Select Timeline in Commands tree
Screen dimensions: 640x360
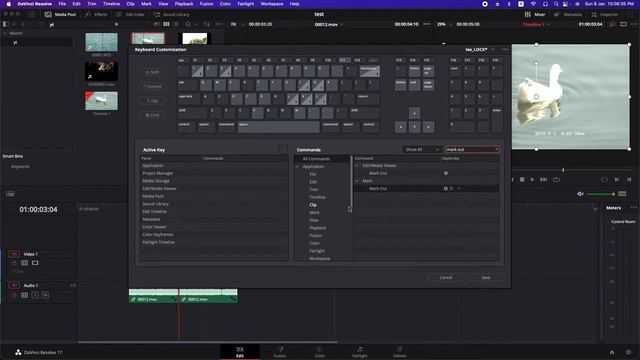tap(317, 197)
